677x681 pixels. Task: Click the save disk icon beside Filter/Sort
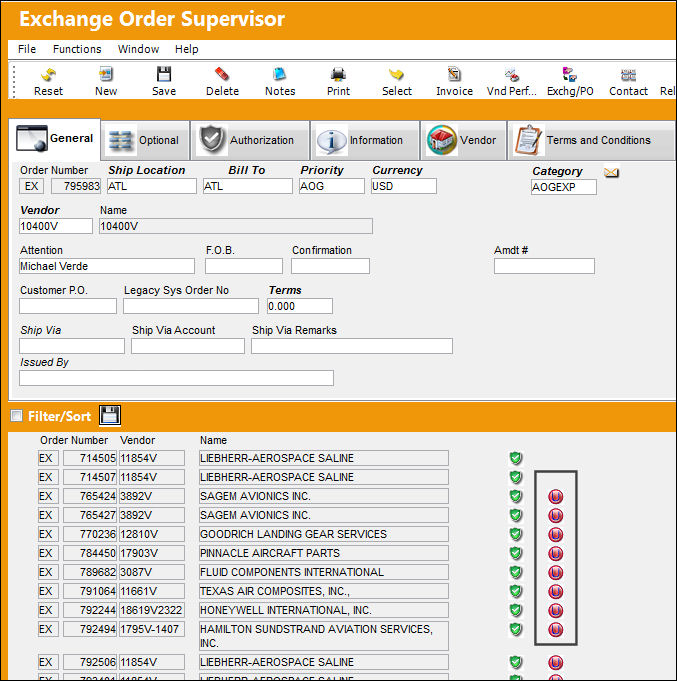pos(109,415)
